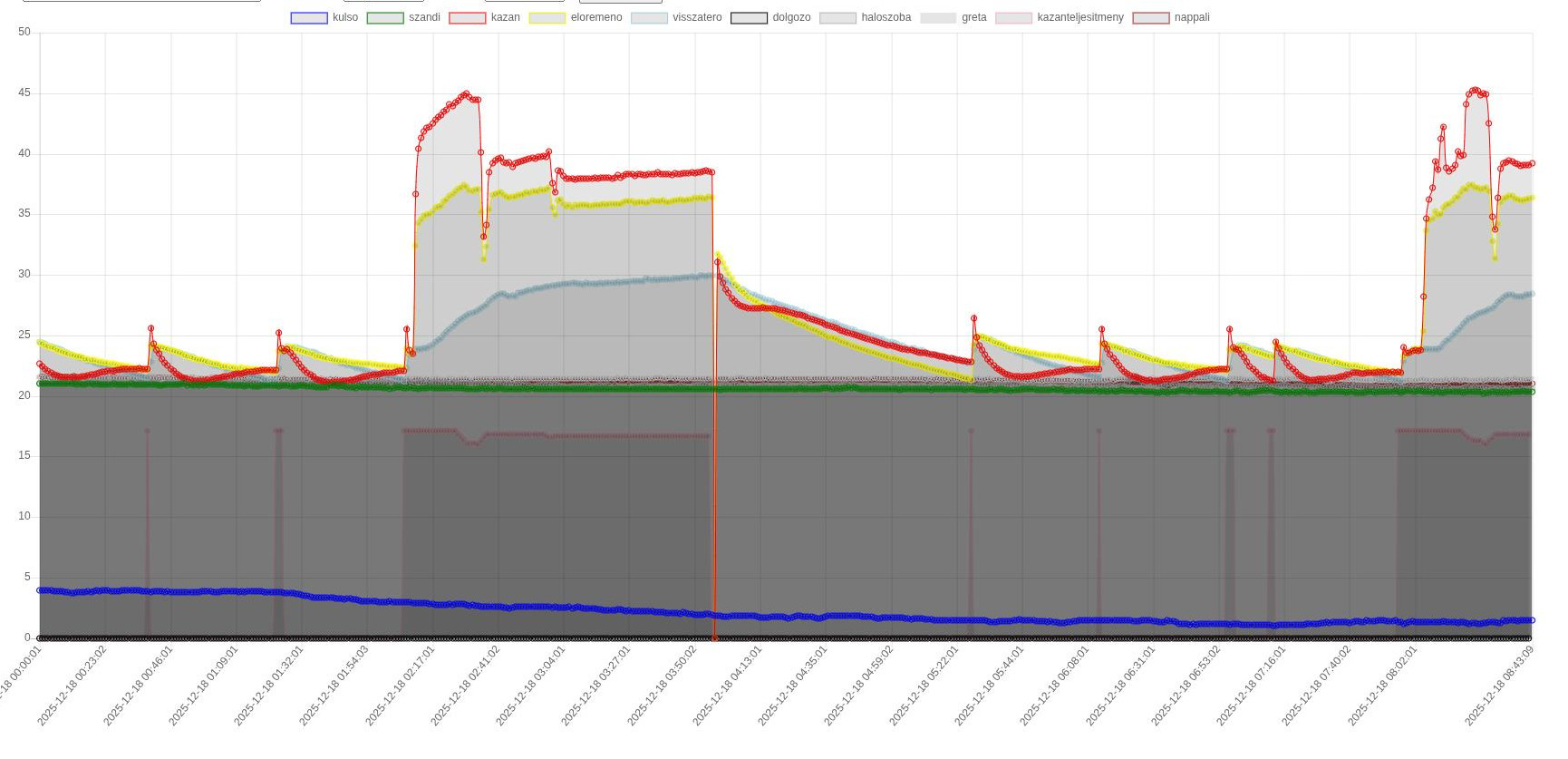Click the 2025-12-18 06:53:02 axis label
1568x759 pixels.
click(1186, 685)
